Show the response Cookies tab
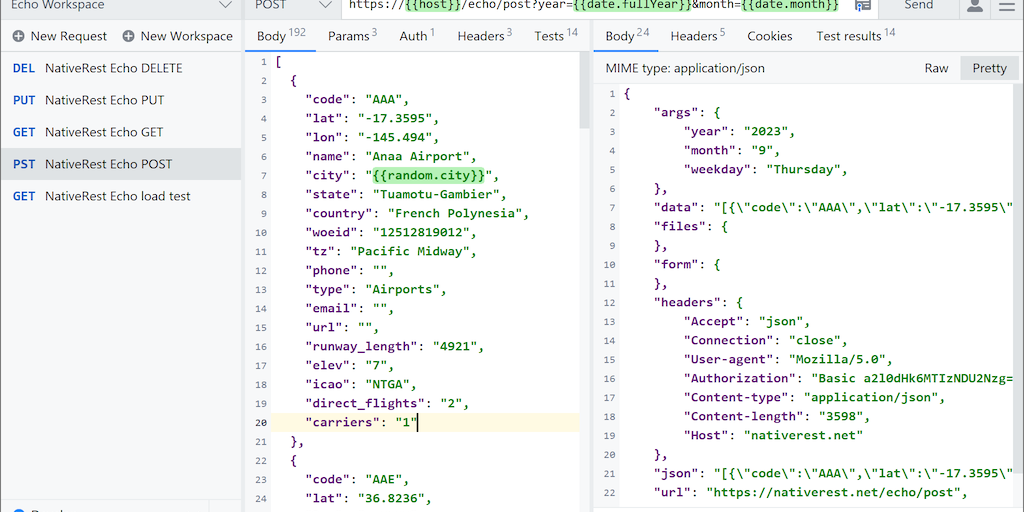1024x512 pixels. click(769, 36)
